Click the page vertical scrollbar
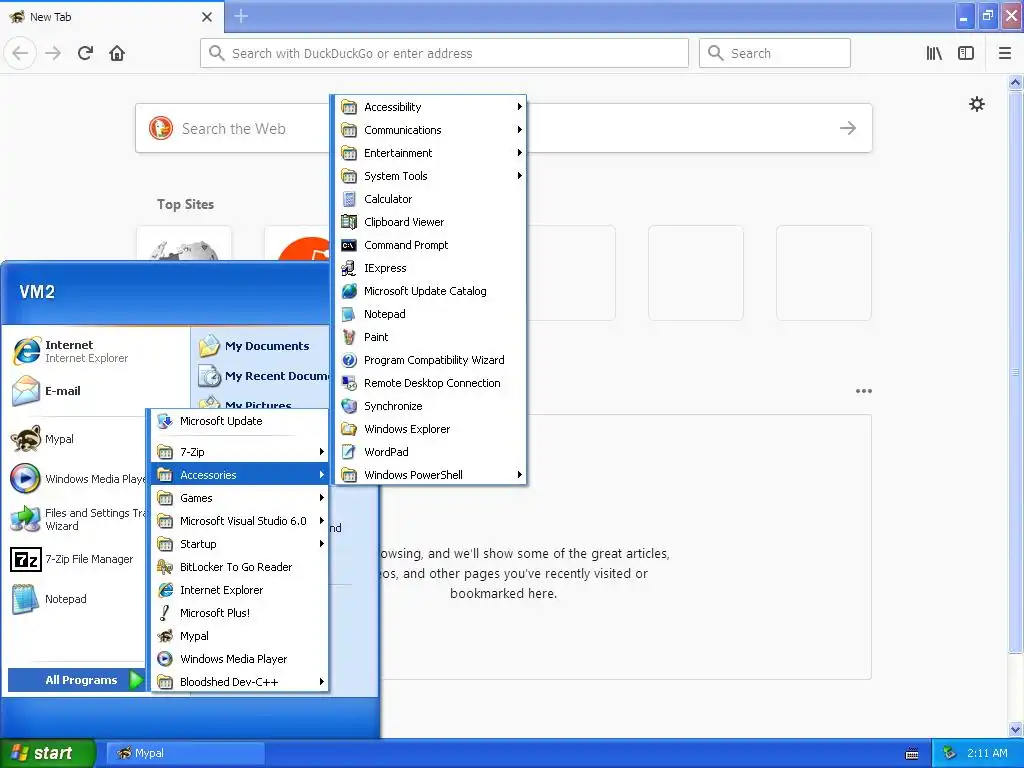This screenshot has width=1024, height=768. (x=1015, y=372)
